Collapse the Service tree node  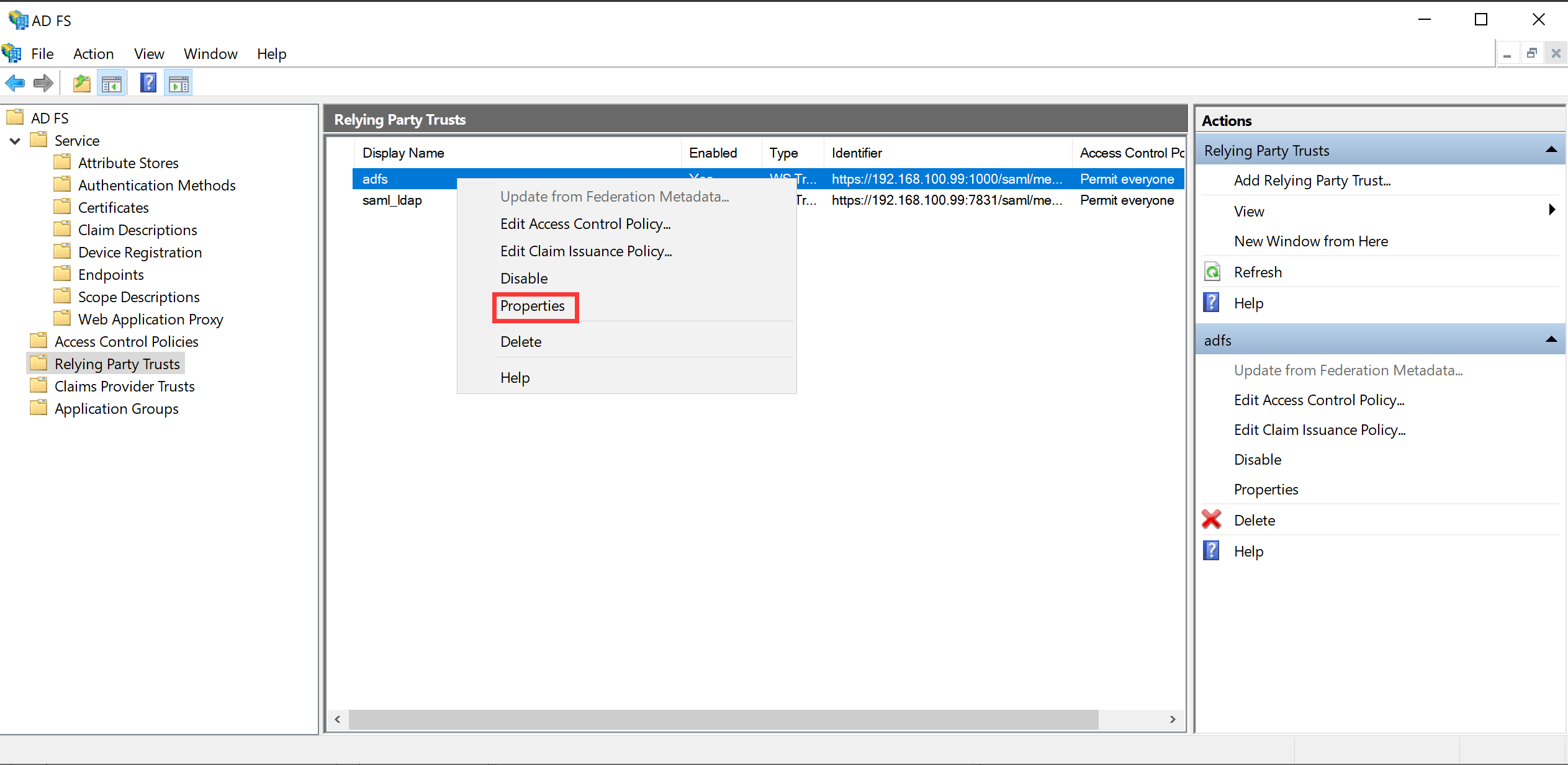coord(16,141)
